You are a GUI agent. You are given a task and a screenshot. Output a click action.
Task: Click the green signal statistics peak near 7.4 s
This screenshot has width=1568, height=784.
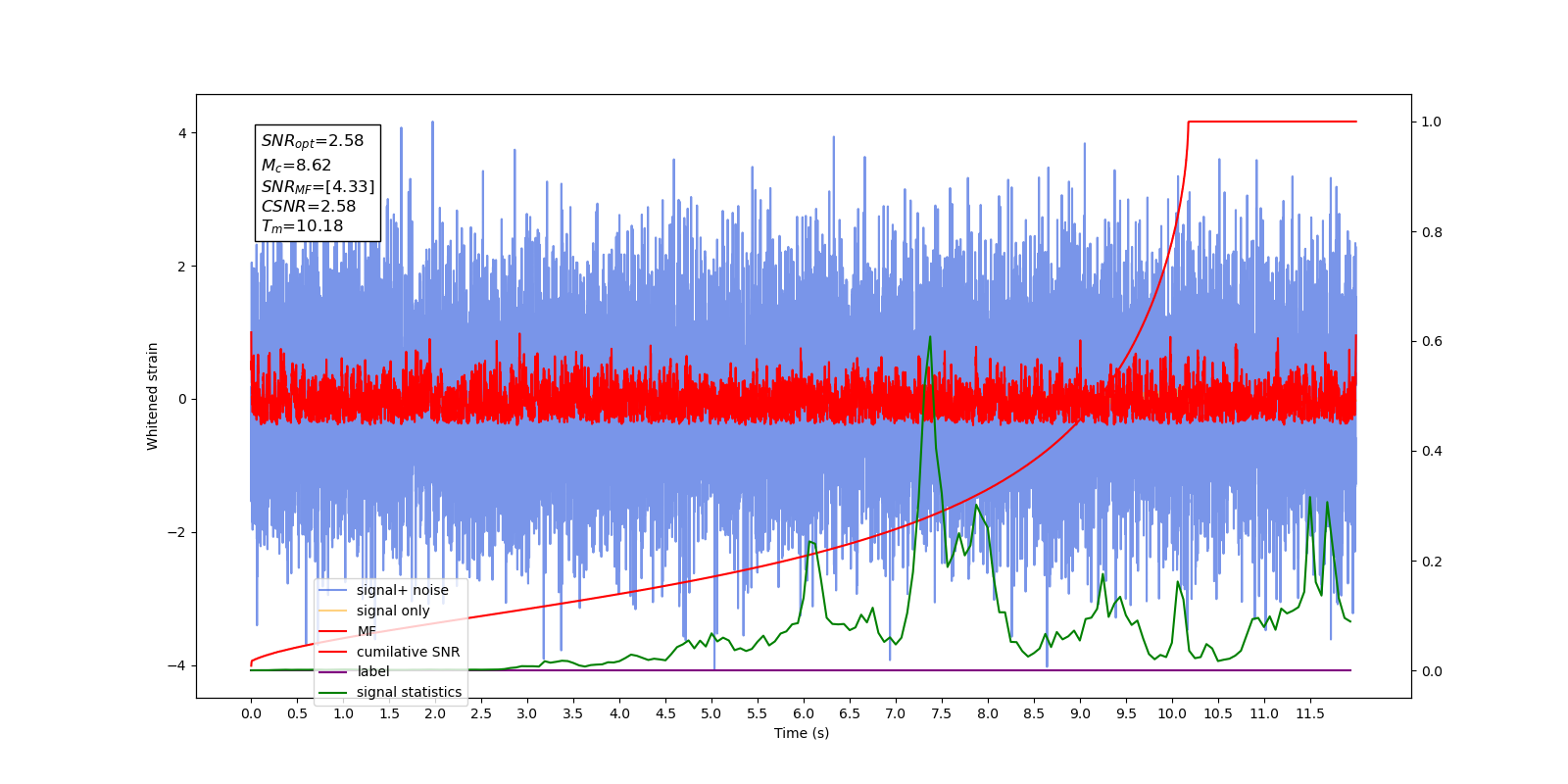pyautogui.click(x=929, y=337)
